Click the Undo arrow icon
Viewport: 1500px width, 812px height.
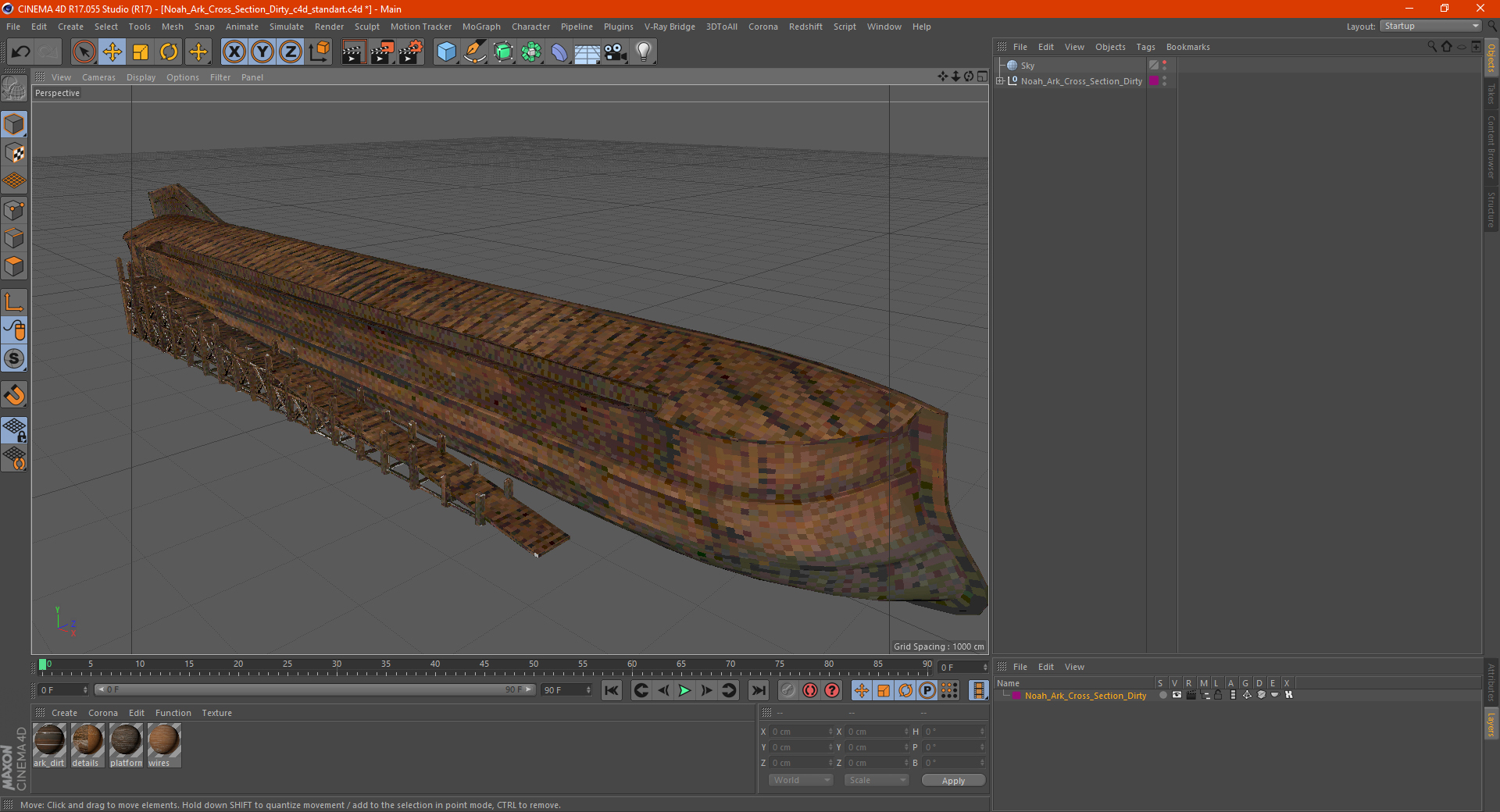21,52
